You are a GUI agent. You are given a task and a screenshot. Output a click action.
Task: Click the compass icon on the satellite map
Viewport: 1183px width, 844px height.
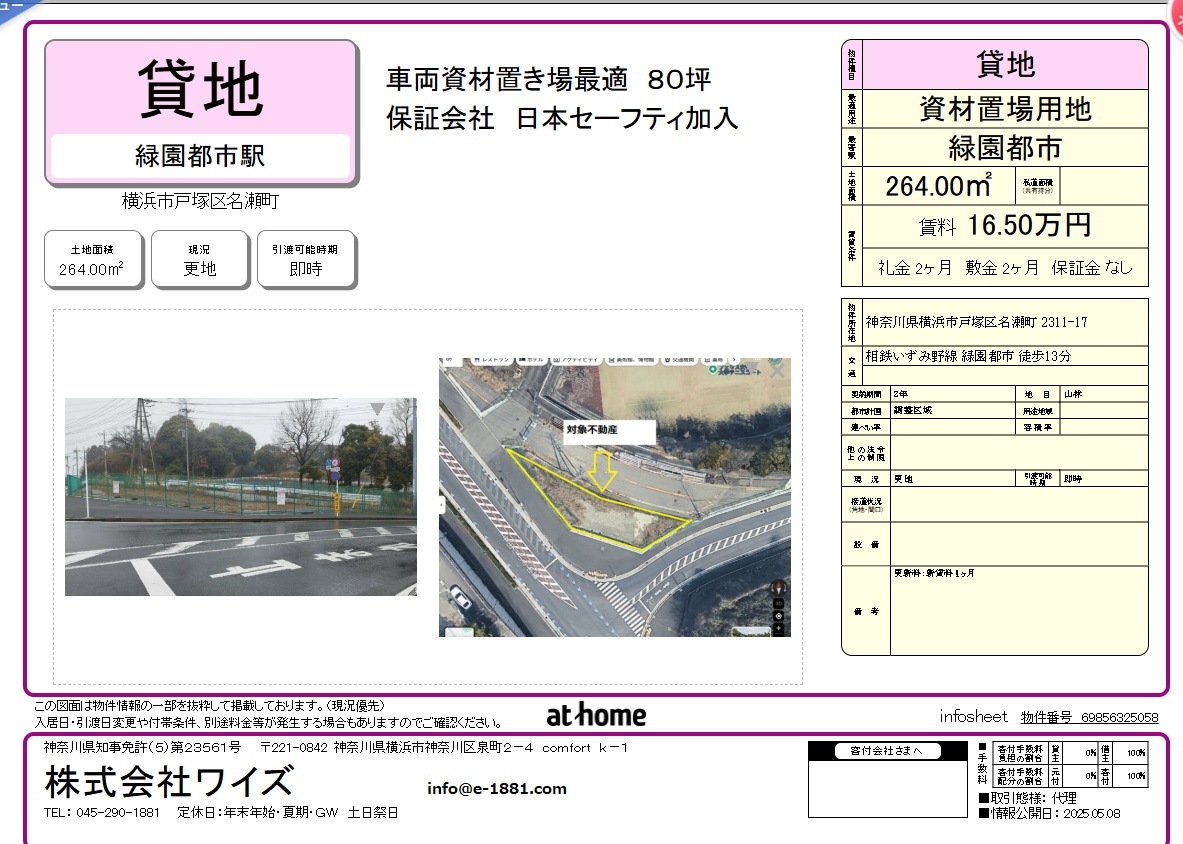click(778, 587)
